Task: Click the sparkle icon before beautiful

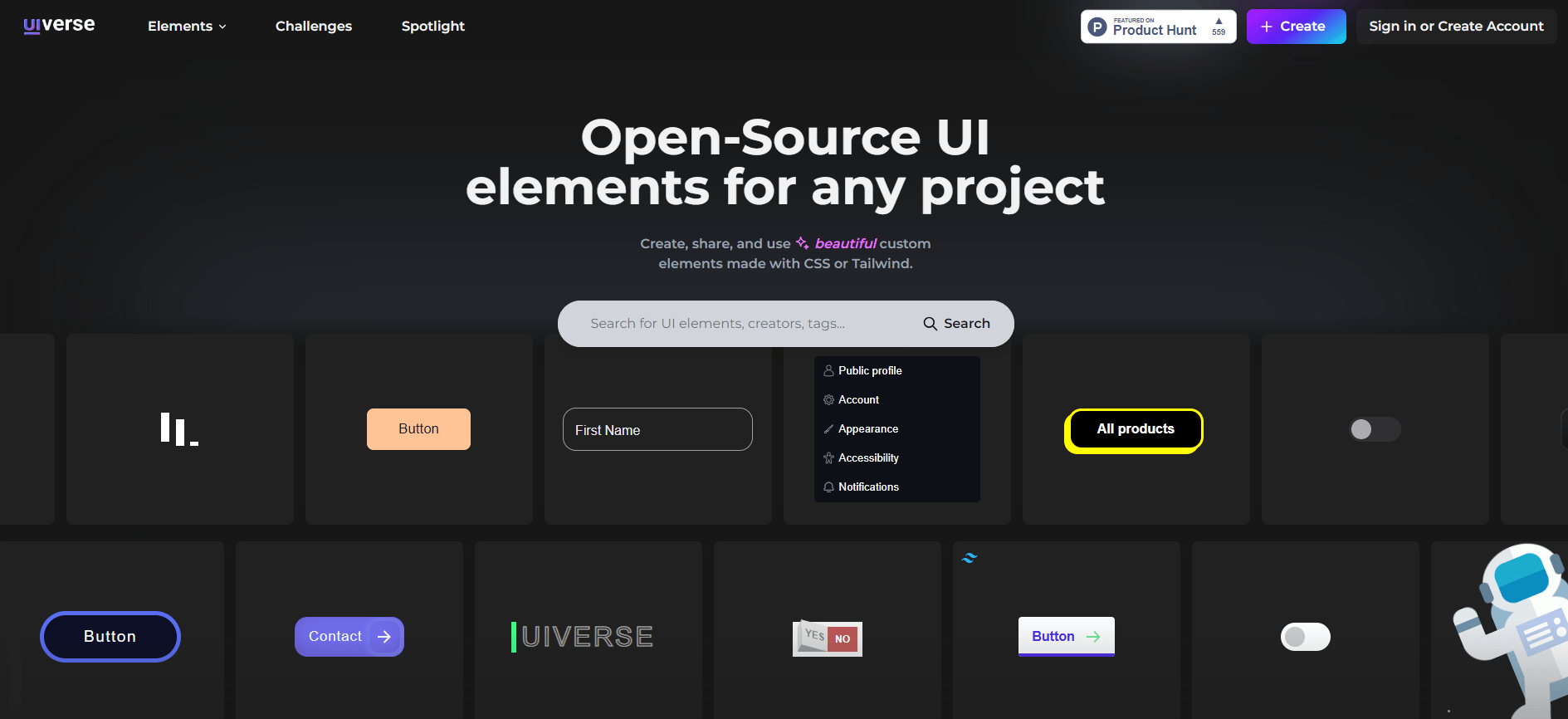Action: point(802,243)
